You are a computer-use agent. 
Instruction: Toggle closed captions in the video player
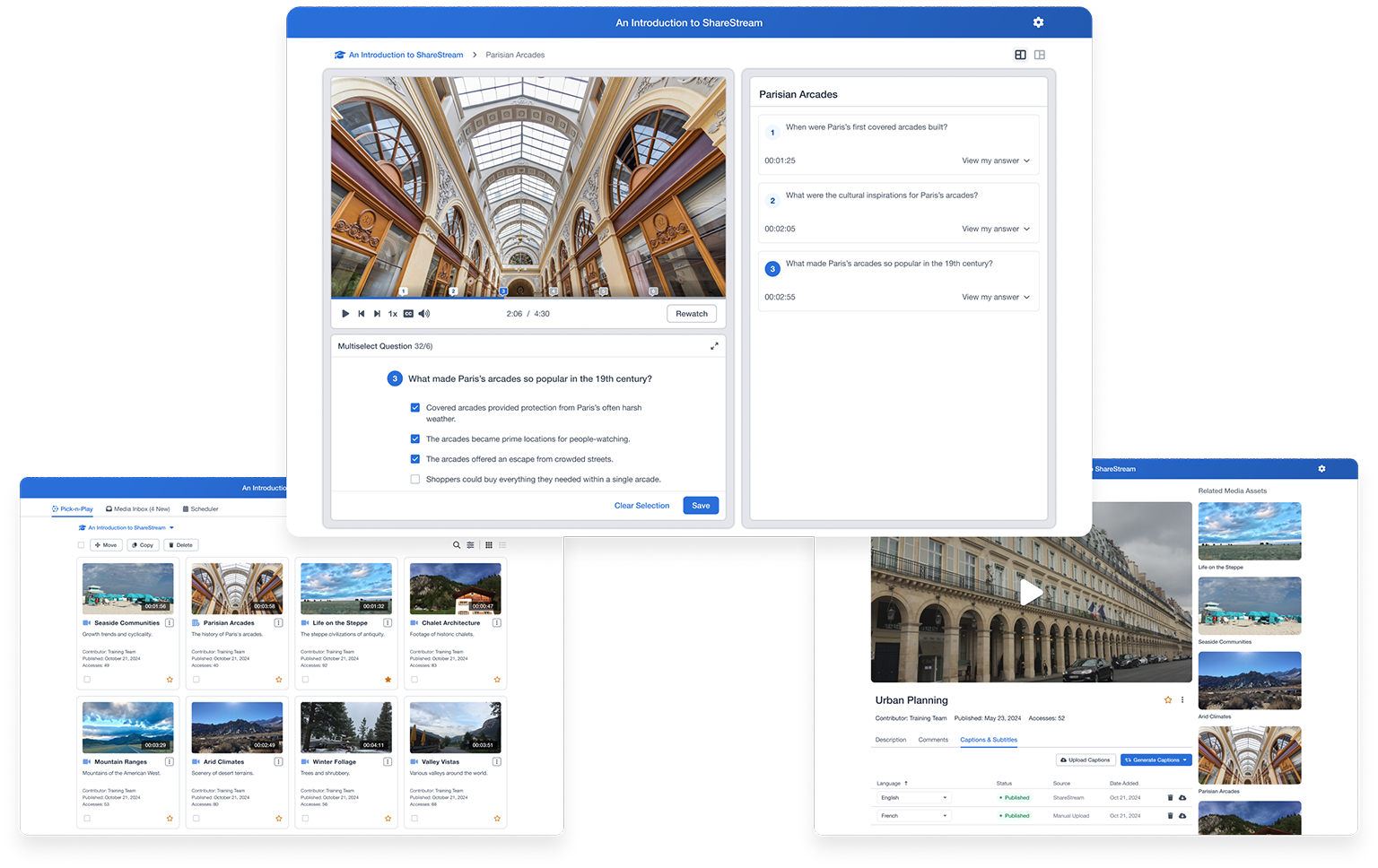(x=408, y=314)
